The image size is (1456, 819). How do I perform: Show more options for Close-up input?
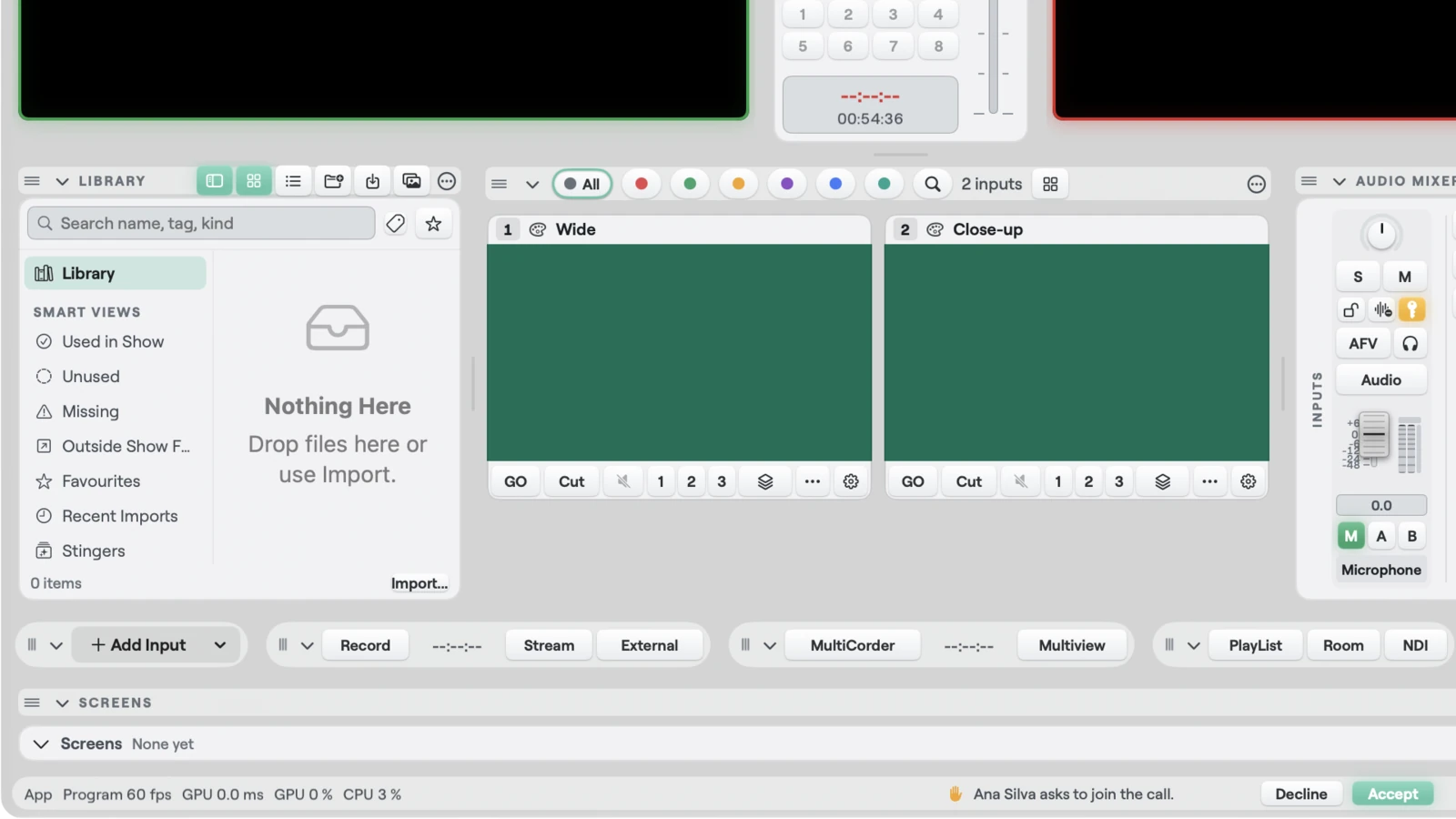point(1209,481)
